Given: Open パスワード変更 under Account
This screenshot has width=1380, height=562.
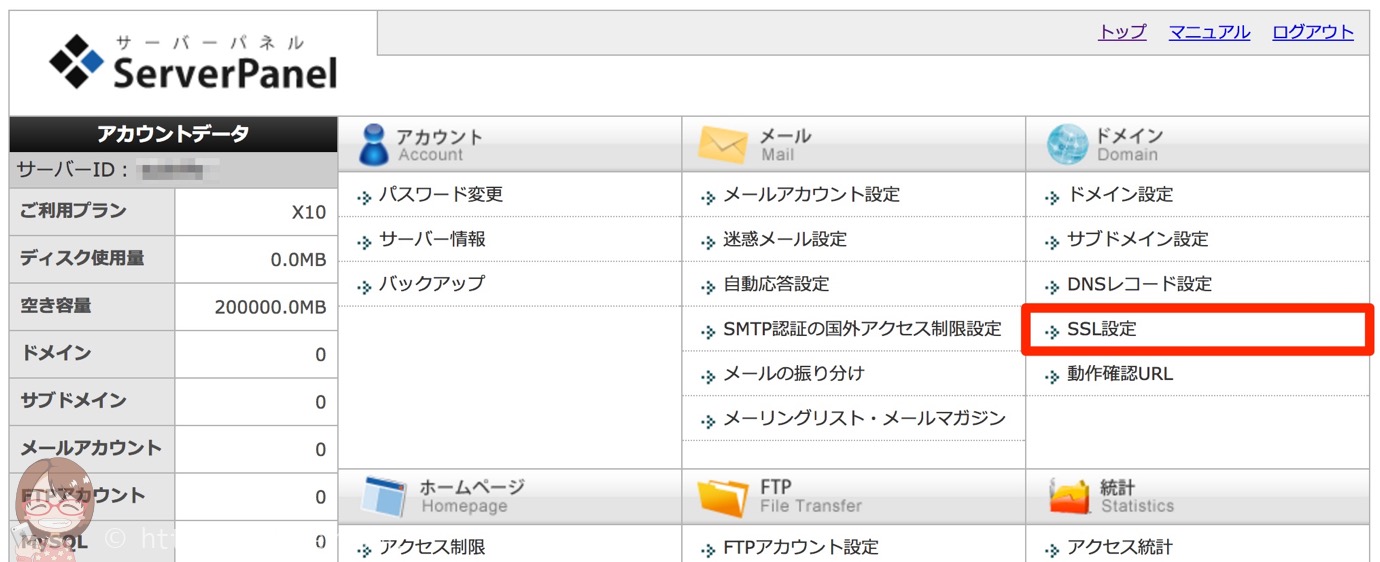Looking at the screenshot, I should pos(441,195).
